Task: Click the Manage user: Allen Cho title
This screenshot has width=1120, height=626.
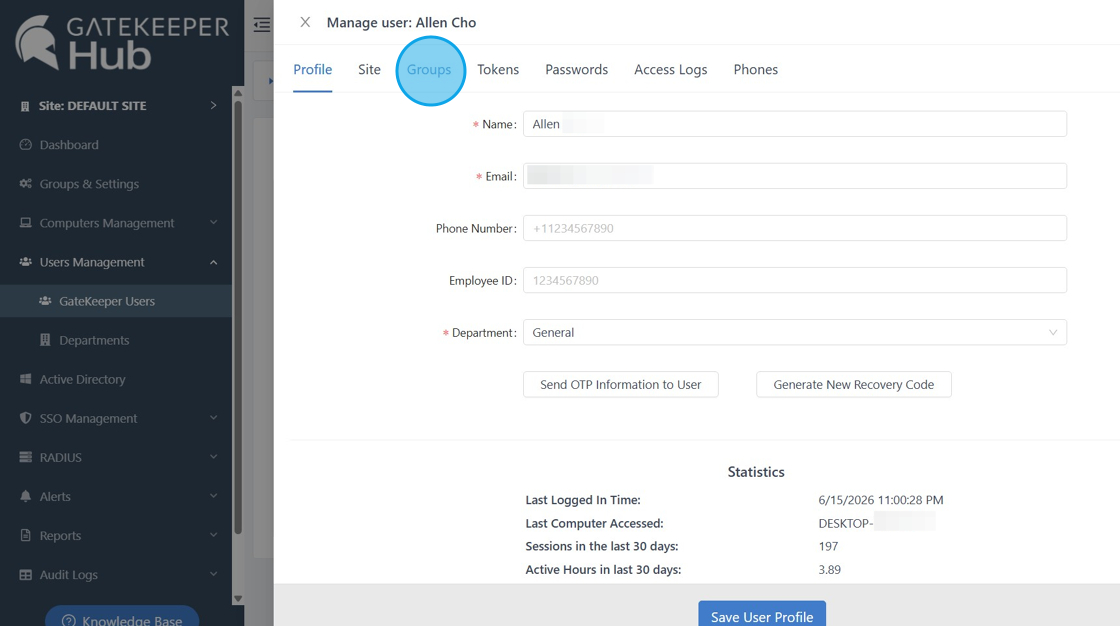Action: 401,22
